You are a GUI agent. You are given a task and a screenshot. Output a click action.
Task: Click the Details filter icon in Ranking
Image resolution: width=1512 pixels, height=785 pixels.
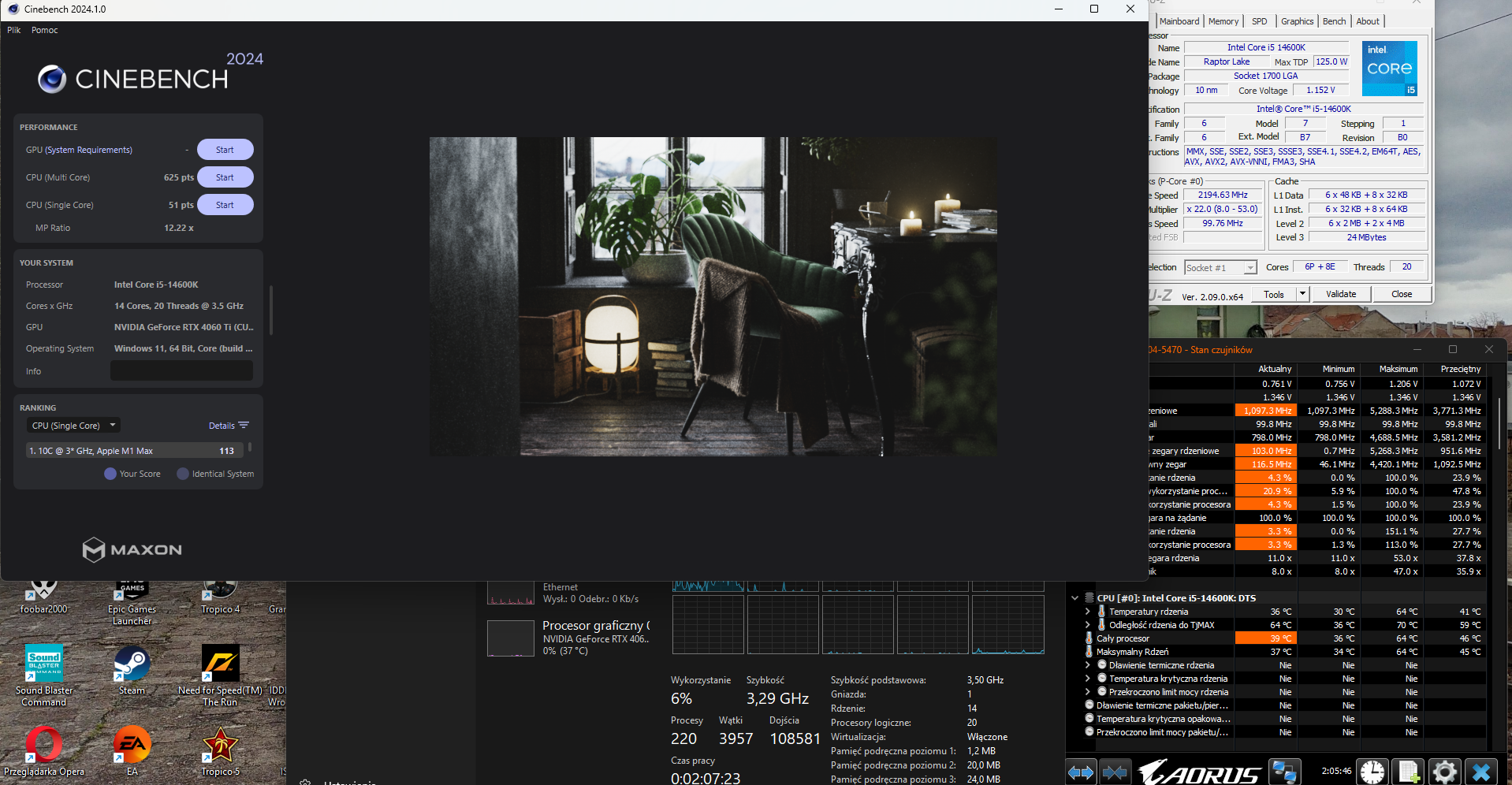[x=244, y=426]
